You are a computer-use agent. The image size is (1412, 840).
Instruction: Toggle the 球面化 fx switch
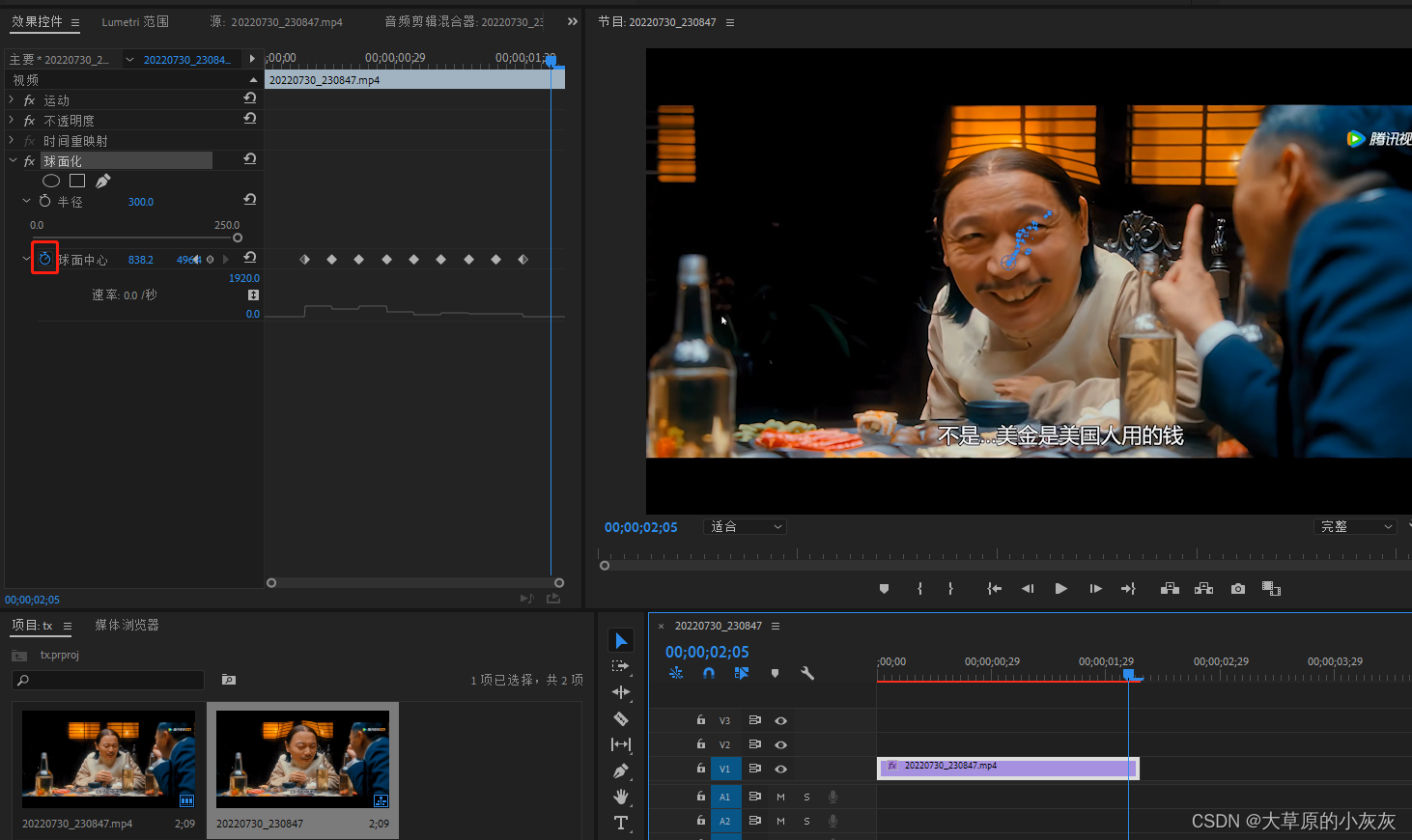coord(29,161)
